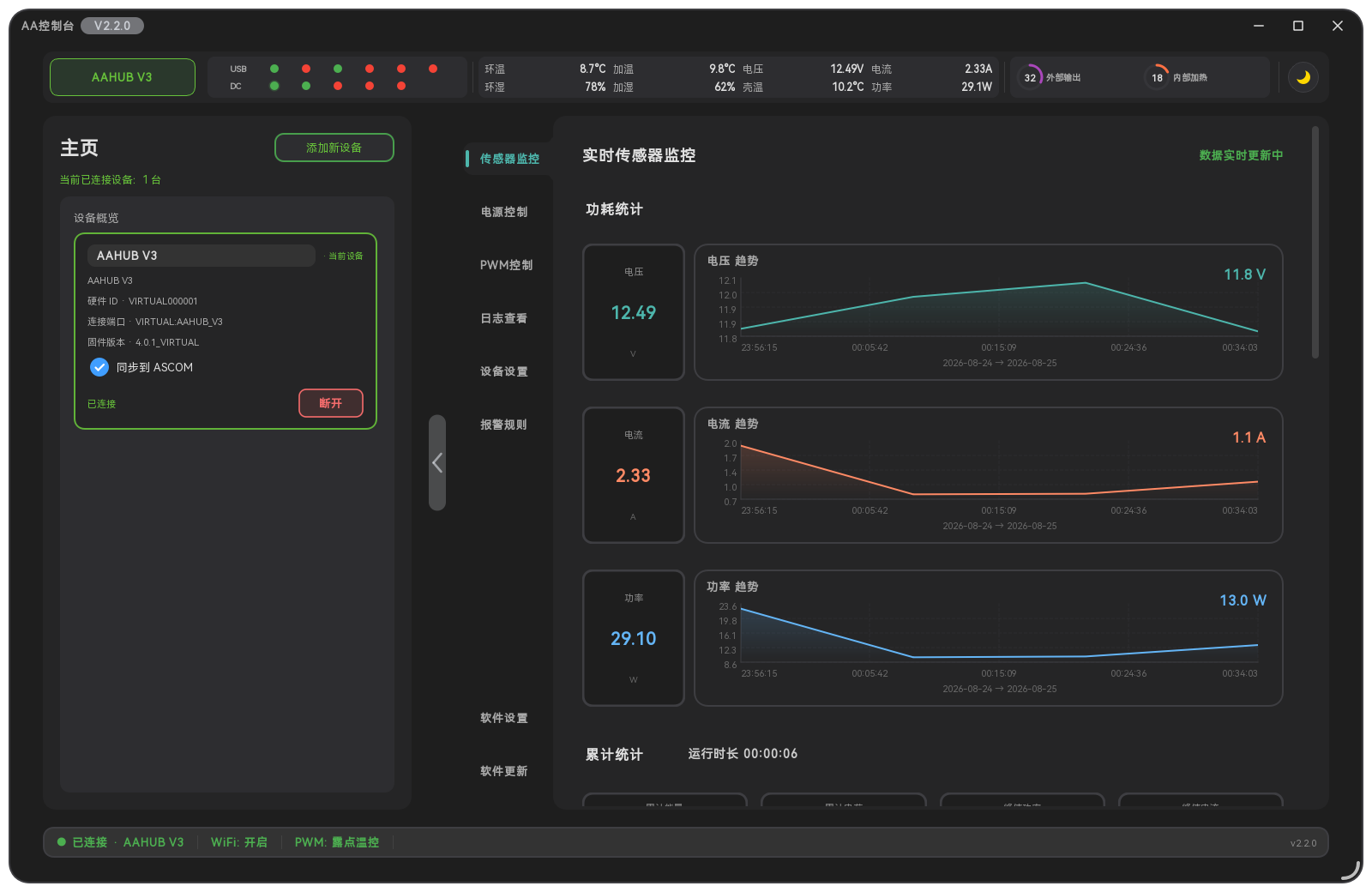Select the AAHUB V3 device button in top bar
This screenshot has height=892, width=1372.
coord(123,77)
